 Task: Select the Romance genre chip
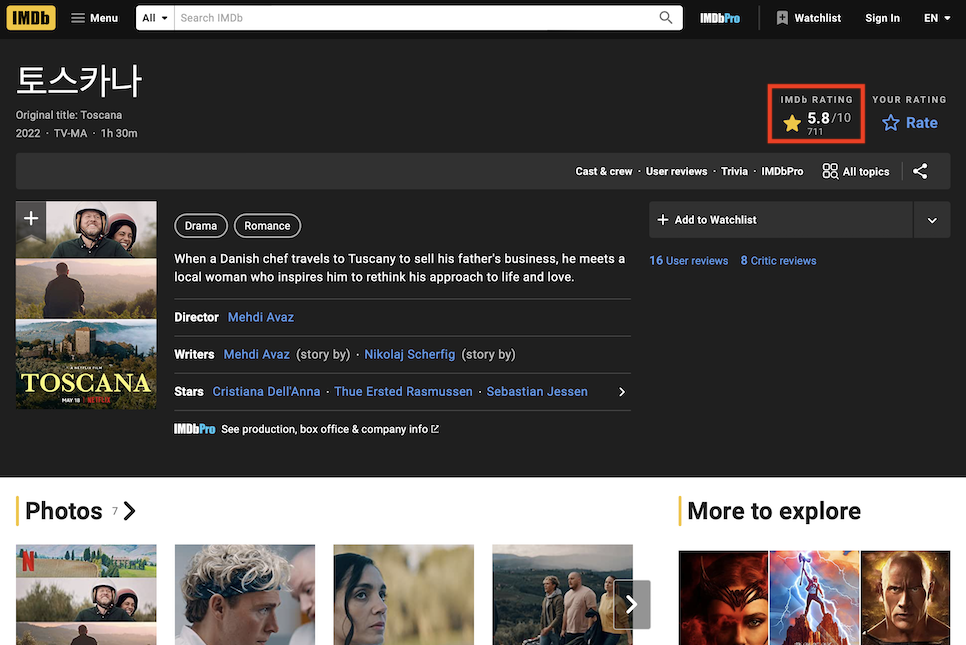pos(267,225)
